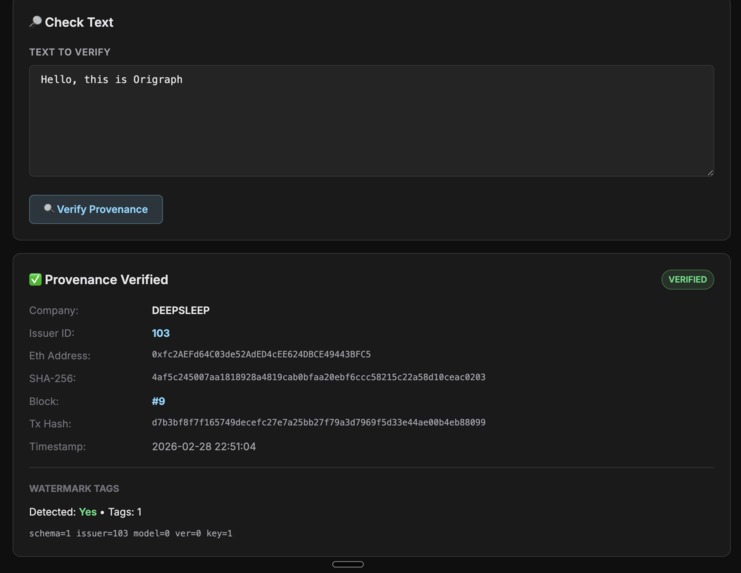This screenshot has width=741, height=573.
Task: Click the textarea resize grip handle
Action: [710, 173]
